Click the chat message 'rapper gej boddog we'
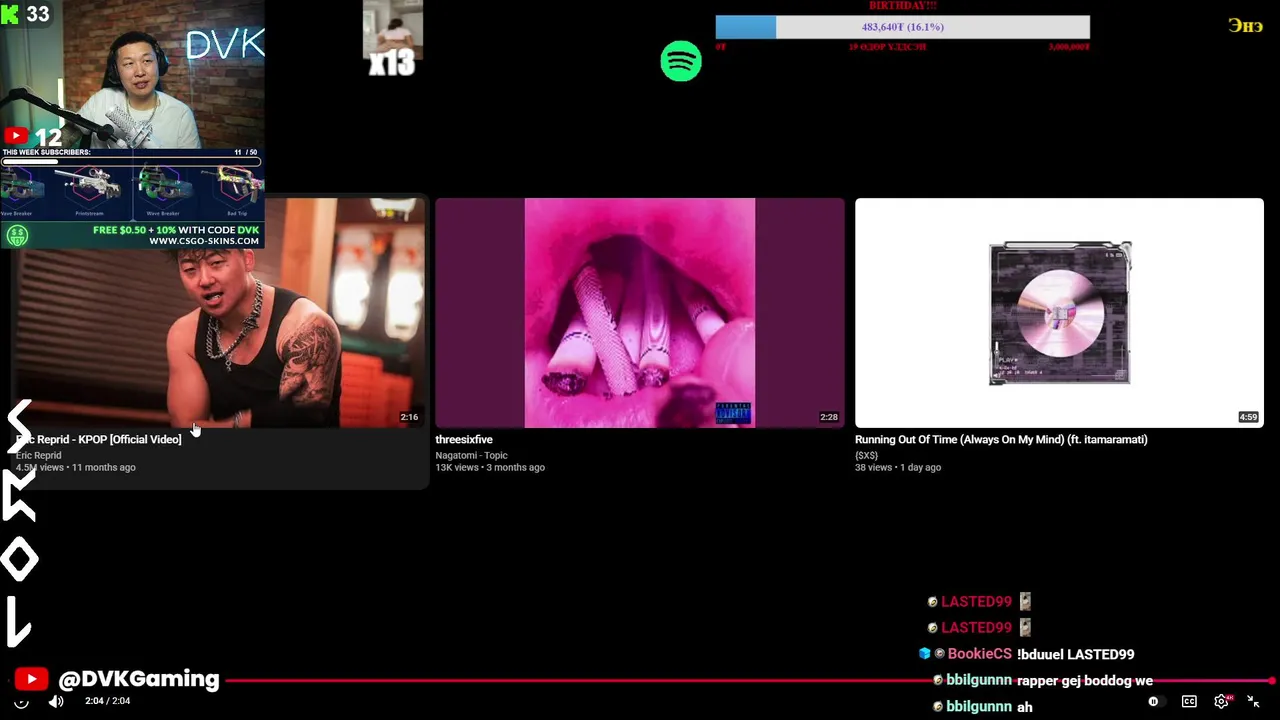The image size is (1280, 720). 1085,680
